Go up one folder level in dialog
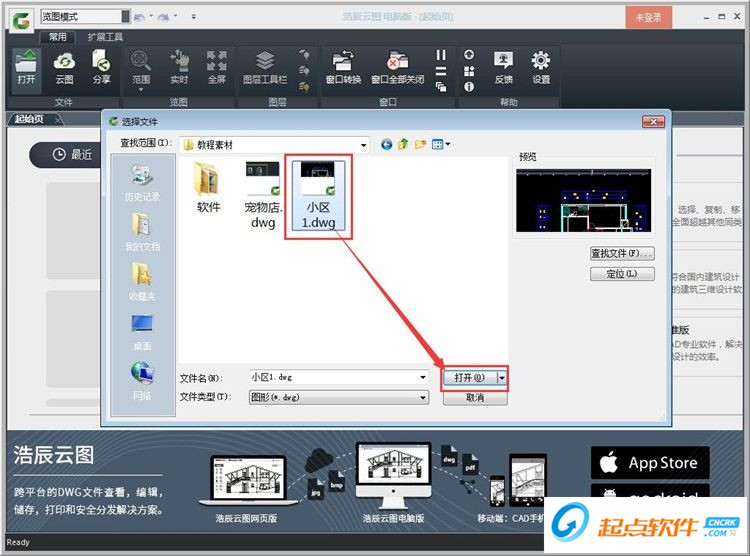 (403, 144)
